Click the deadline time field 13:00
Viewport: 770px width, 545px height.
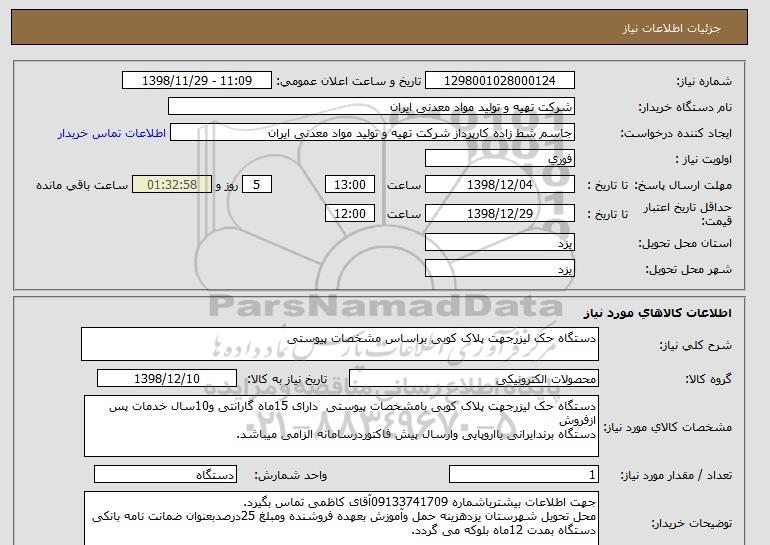350,185
